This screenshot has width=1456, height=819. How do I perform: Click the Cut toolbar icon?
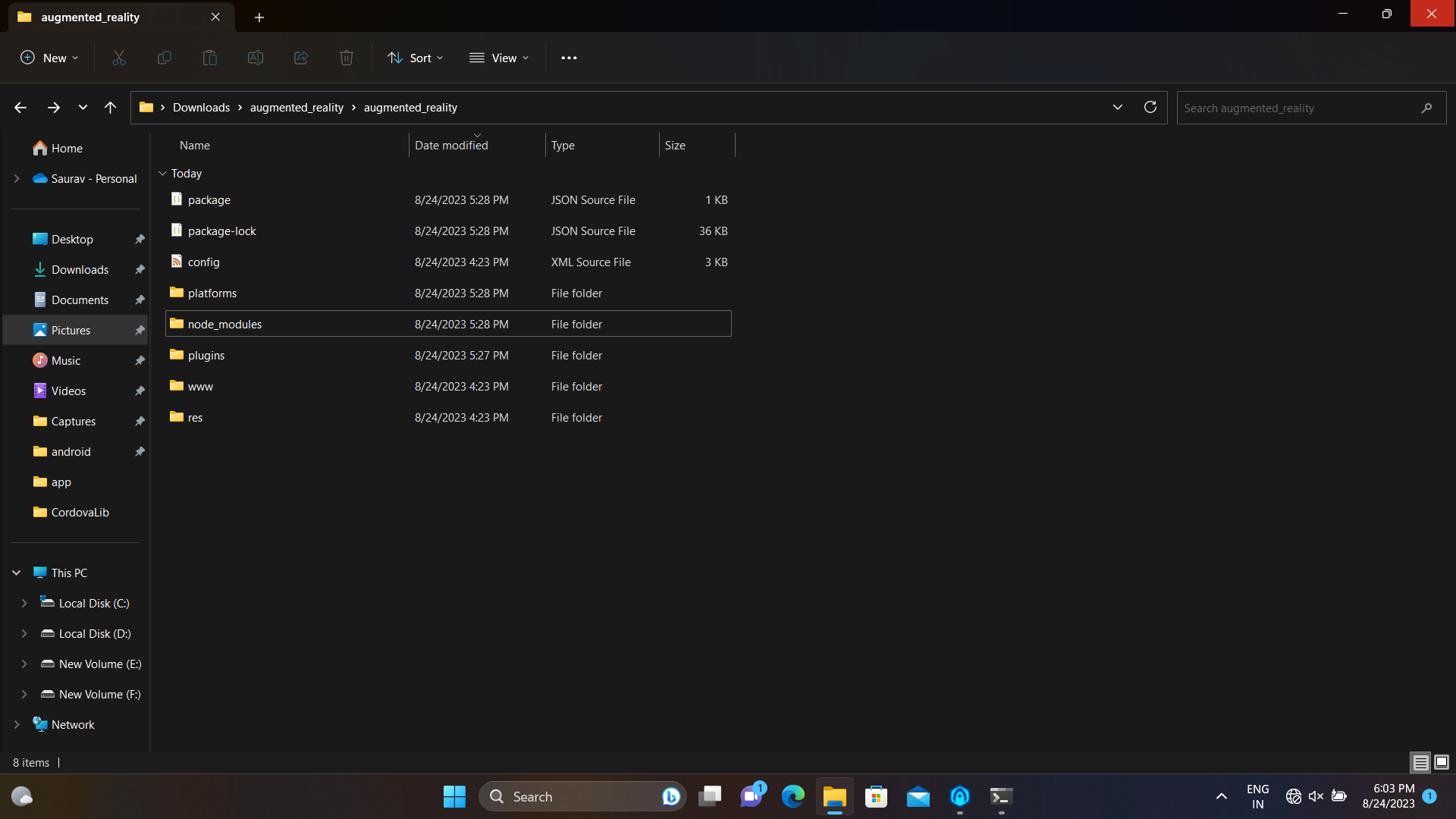[x=119, y=58]
